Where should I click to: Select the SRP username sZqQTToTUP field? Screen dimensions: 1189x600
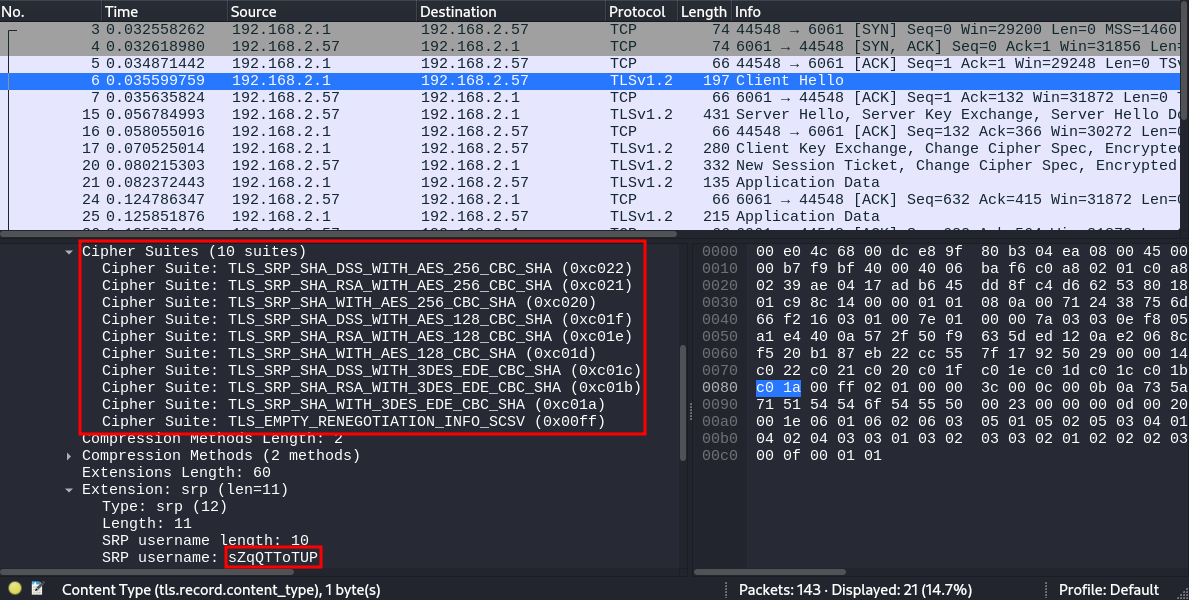[x=272, y=557]
